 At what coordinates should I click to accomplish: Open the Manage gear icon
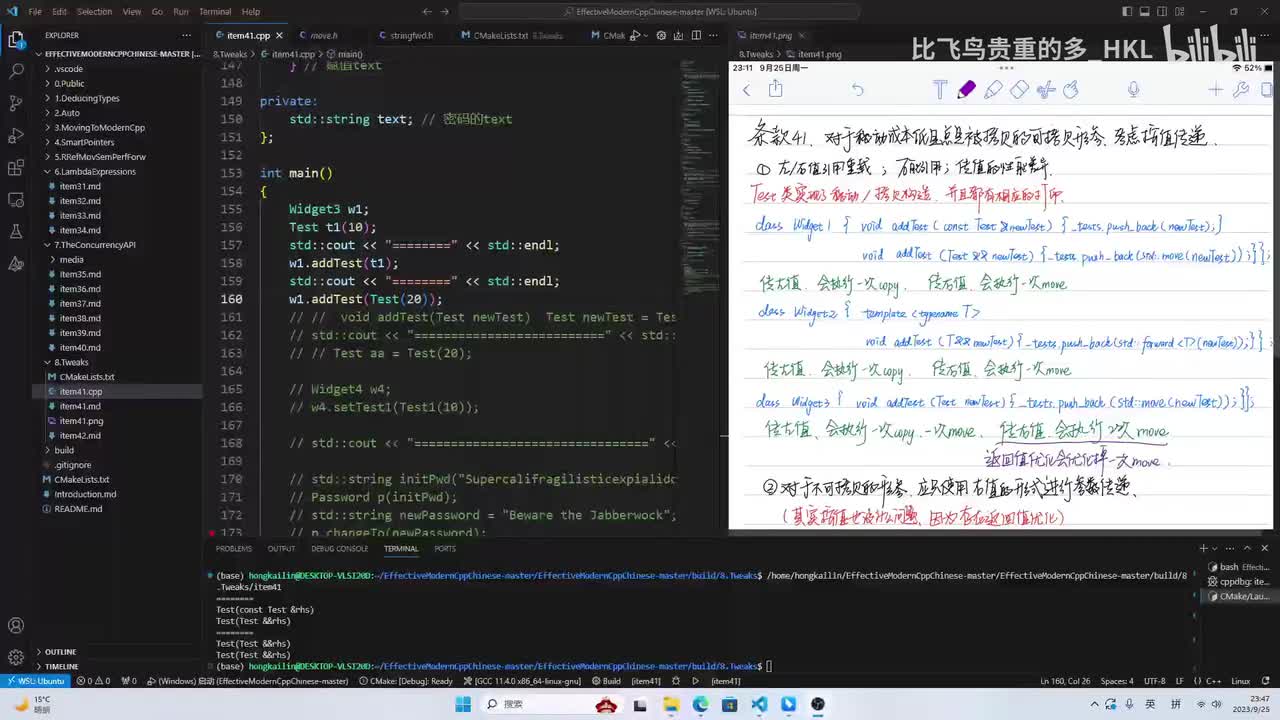coord(16,657)
